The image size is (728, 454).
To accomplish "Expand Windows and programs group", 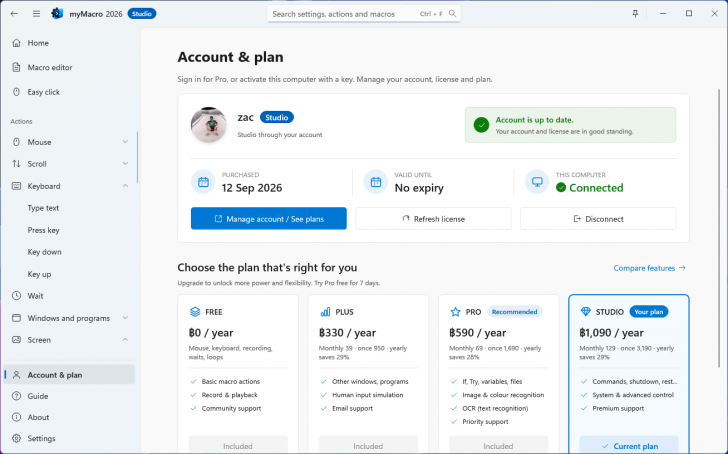I will pos(70,318).
